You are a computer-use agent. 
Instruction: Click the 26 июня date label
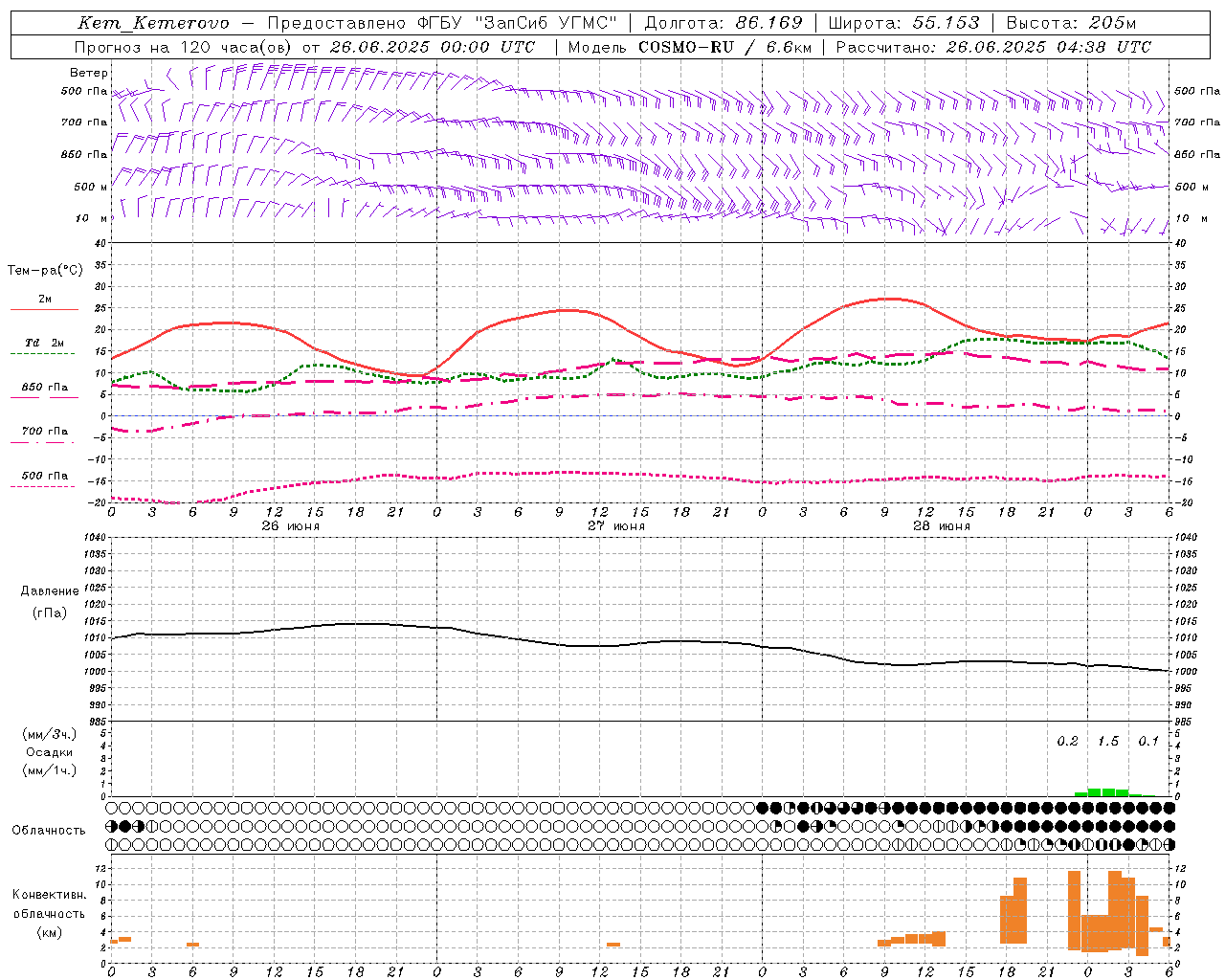(290, 525)
